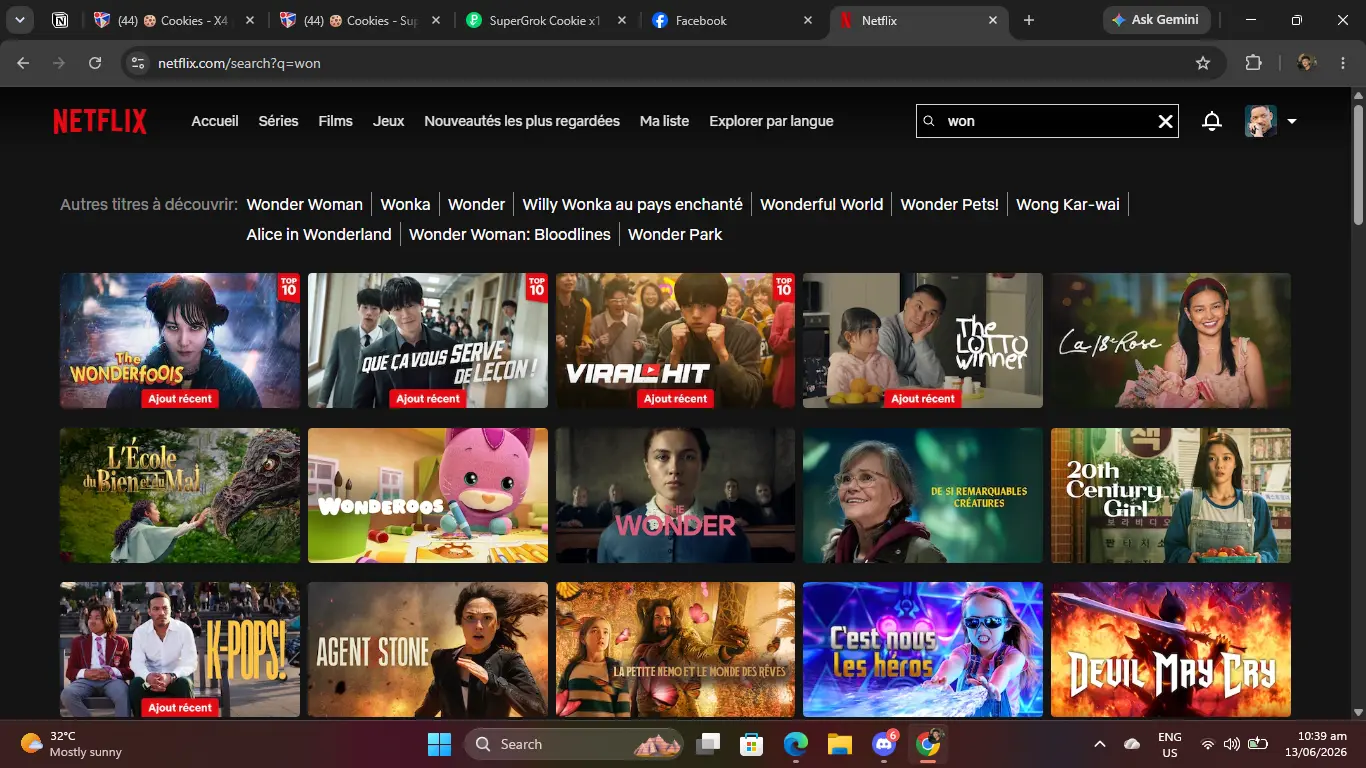Clear the search text with the X icon
Screen dimensions: 1366x768
tap(1165, 121)
